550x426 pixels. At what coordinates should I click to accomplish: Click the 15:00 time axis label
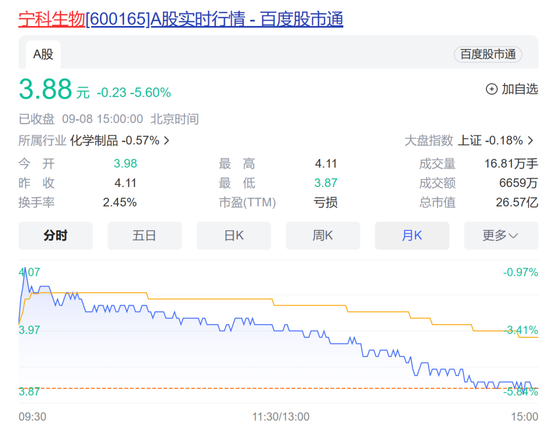(x=524, y=417)
